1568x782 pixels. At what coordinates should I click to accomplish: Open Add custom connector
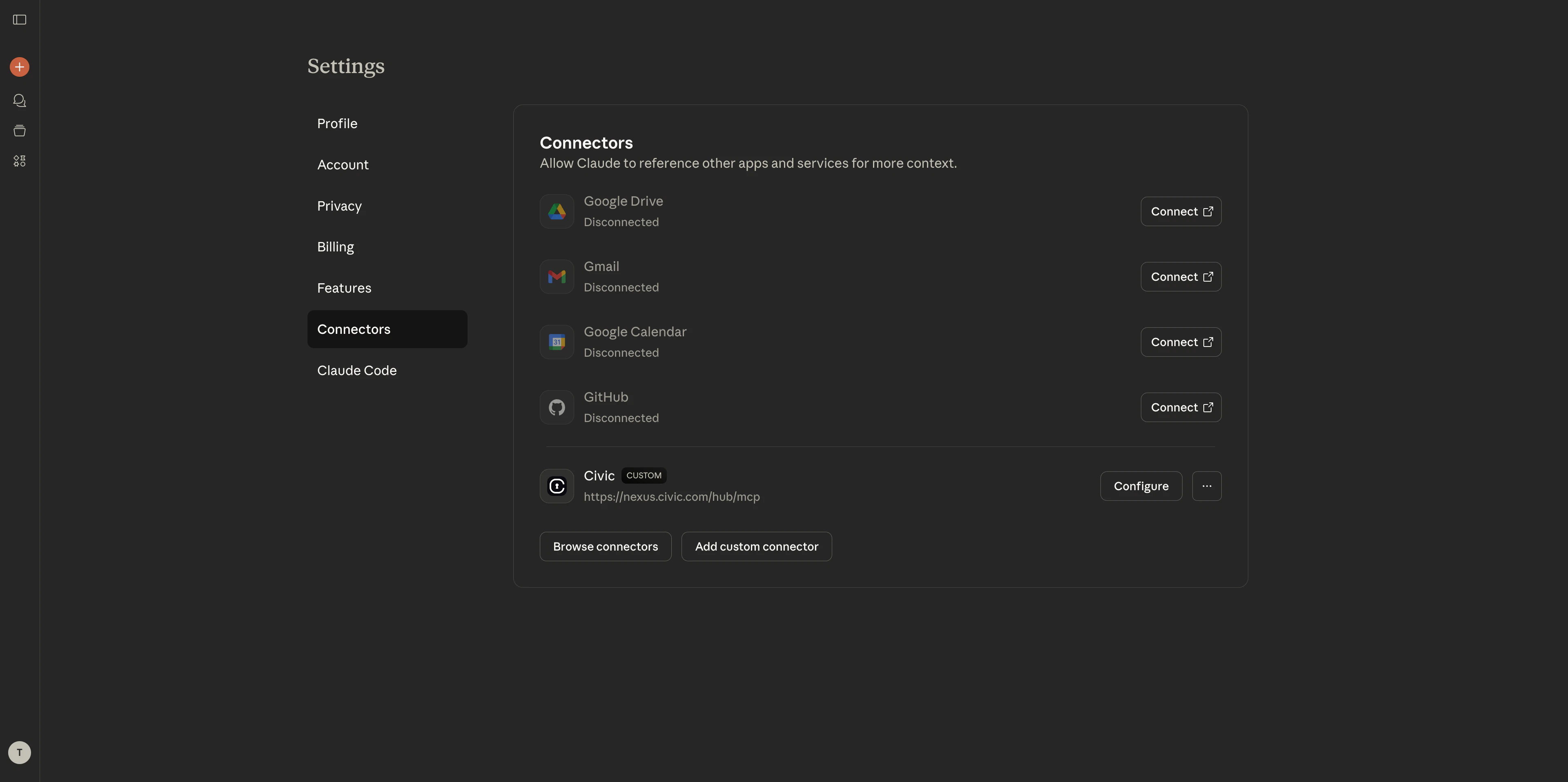click(x=757, y=546)
